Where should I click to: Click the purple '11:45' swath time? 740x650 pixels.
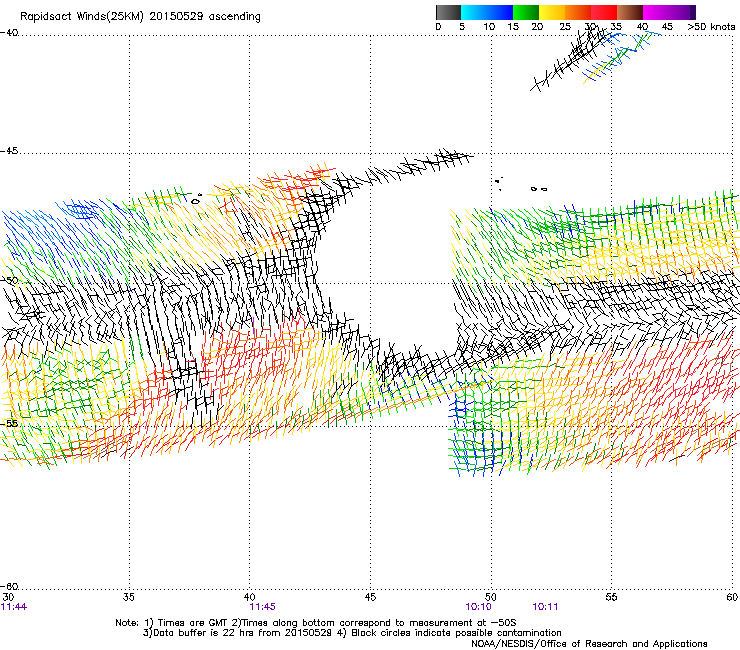[262, 607]
